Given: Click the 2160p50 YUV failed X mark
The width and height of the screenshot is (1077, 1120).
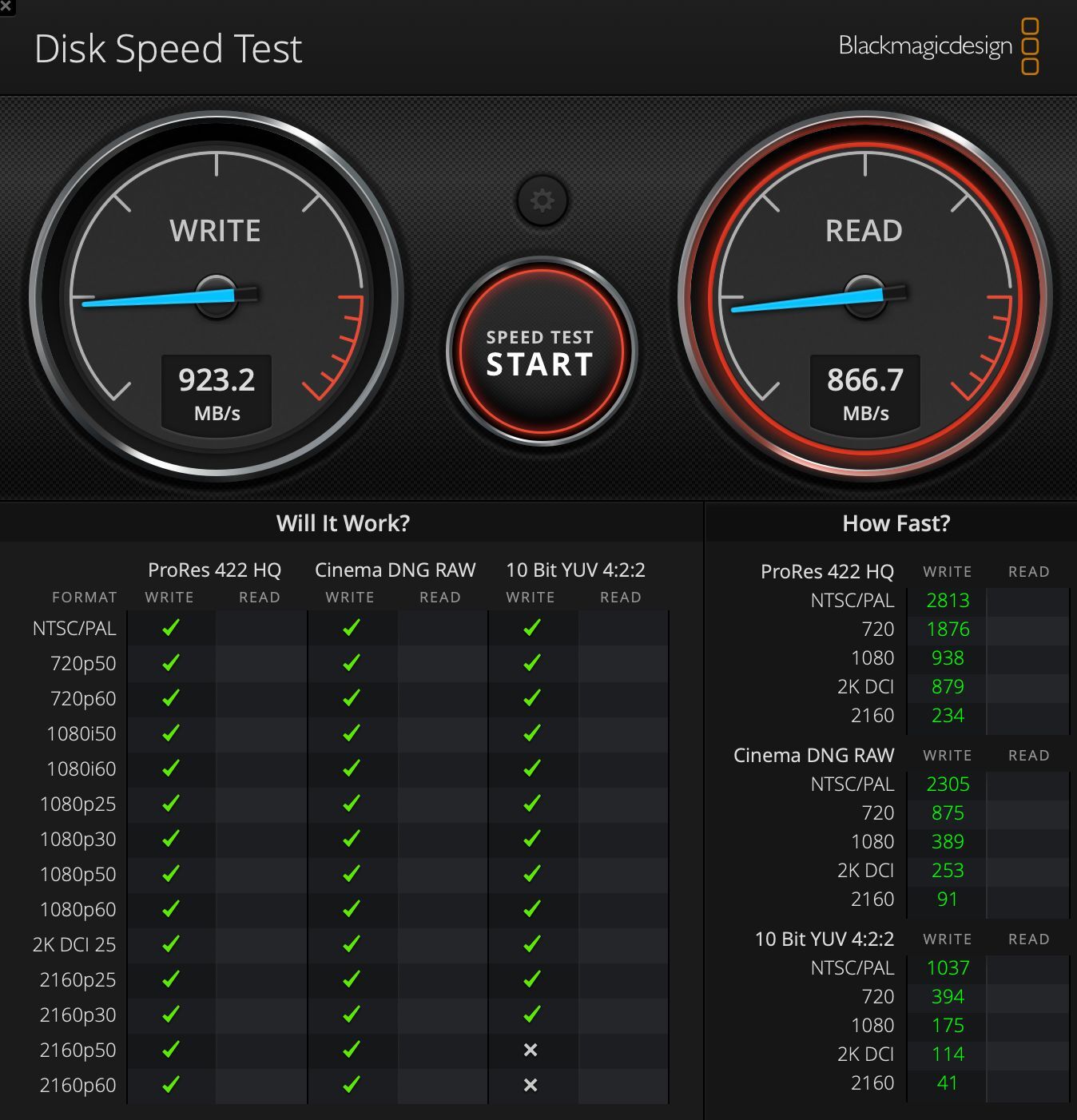Looking at the screenshot, I should (529, 1050).
